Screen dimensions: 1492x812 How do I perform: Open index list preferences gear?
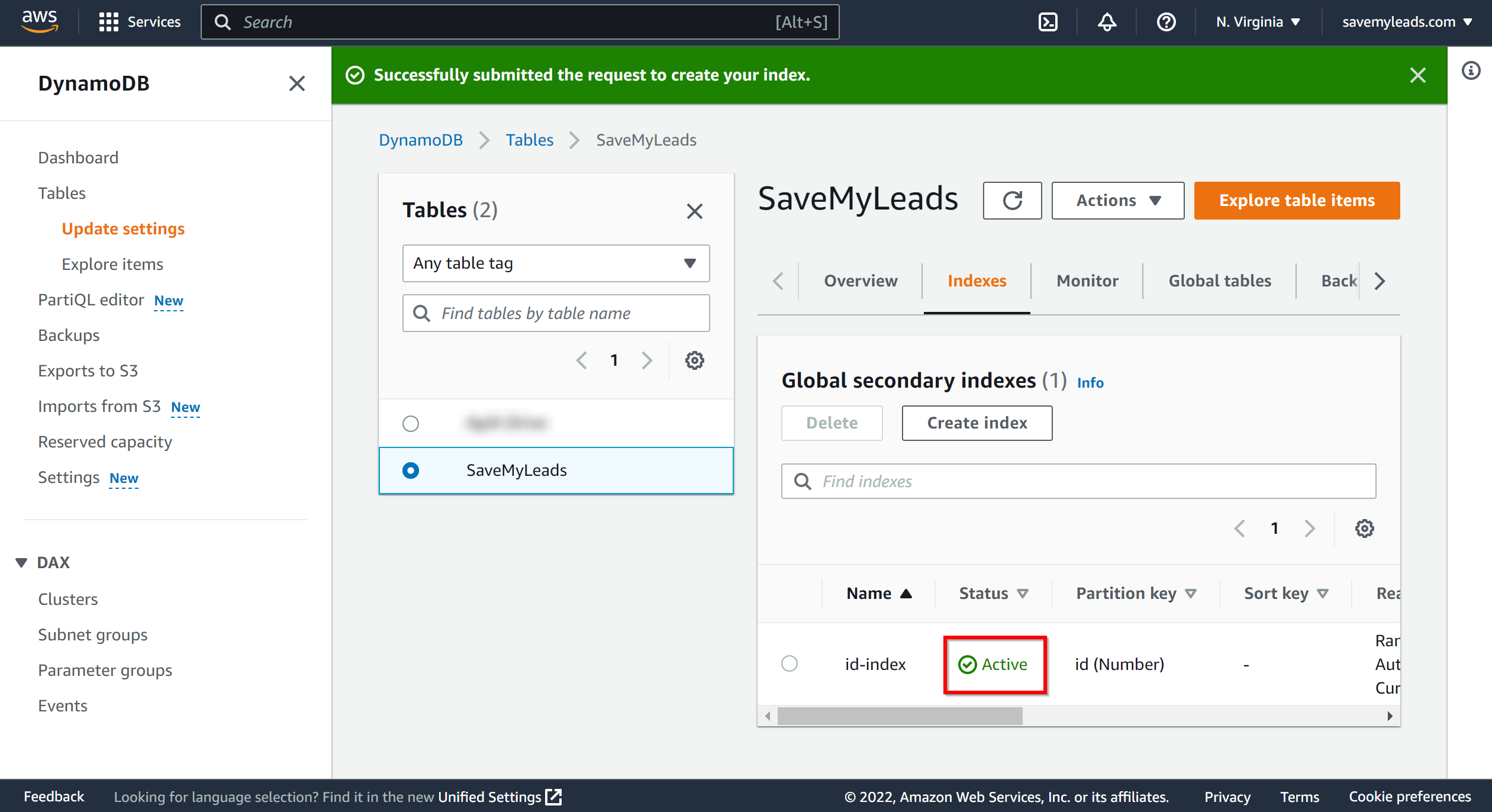pyautogui.click(x=1364, y=528)
